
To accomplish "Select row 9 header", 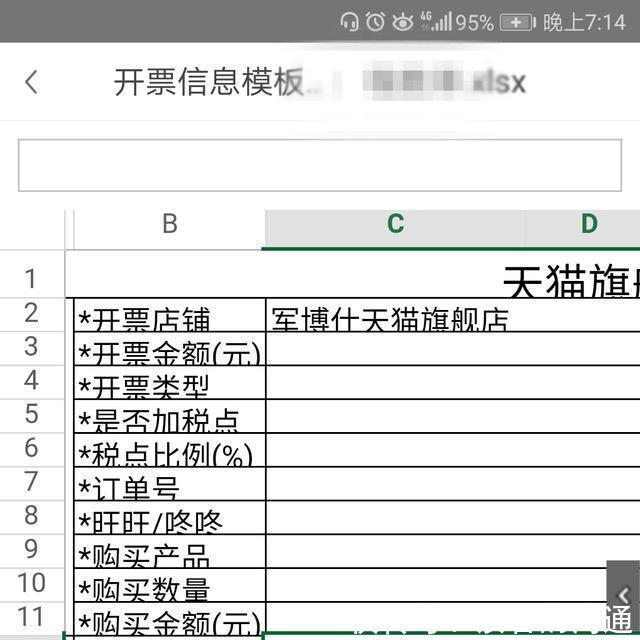I will (32, 551).
